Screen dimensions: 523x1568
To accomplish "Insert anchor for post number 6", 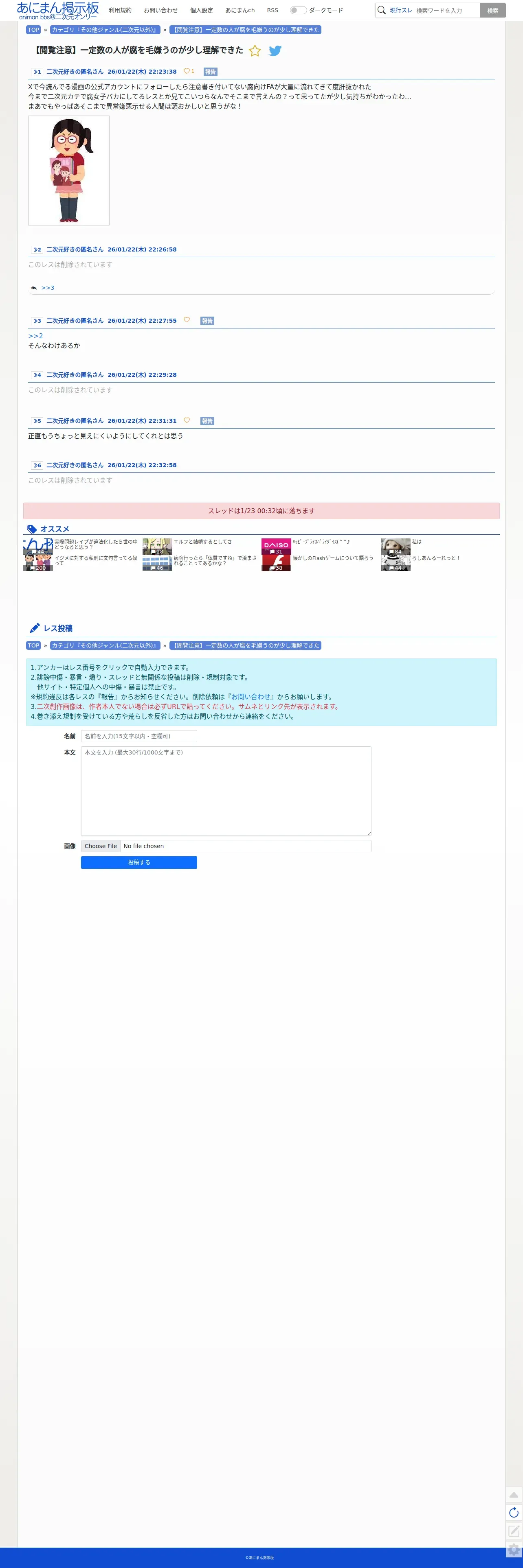I will click(37, 465).
